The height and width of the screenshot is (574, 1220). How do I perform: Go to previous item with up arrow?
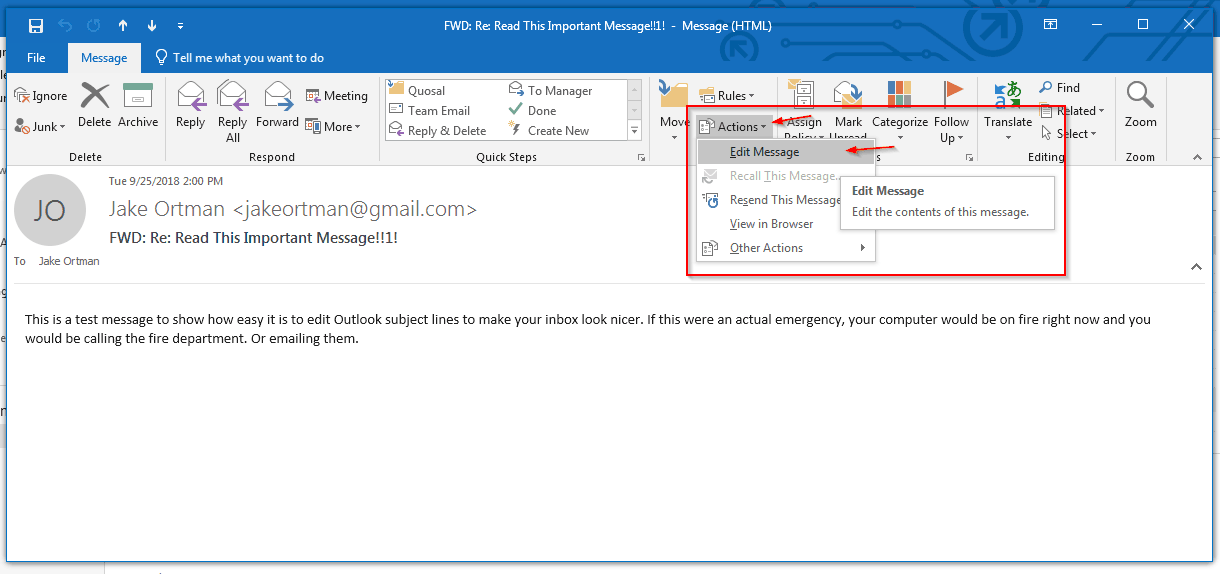[x=123, y=25]
